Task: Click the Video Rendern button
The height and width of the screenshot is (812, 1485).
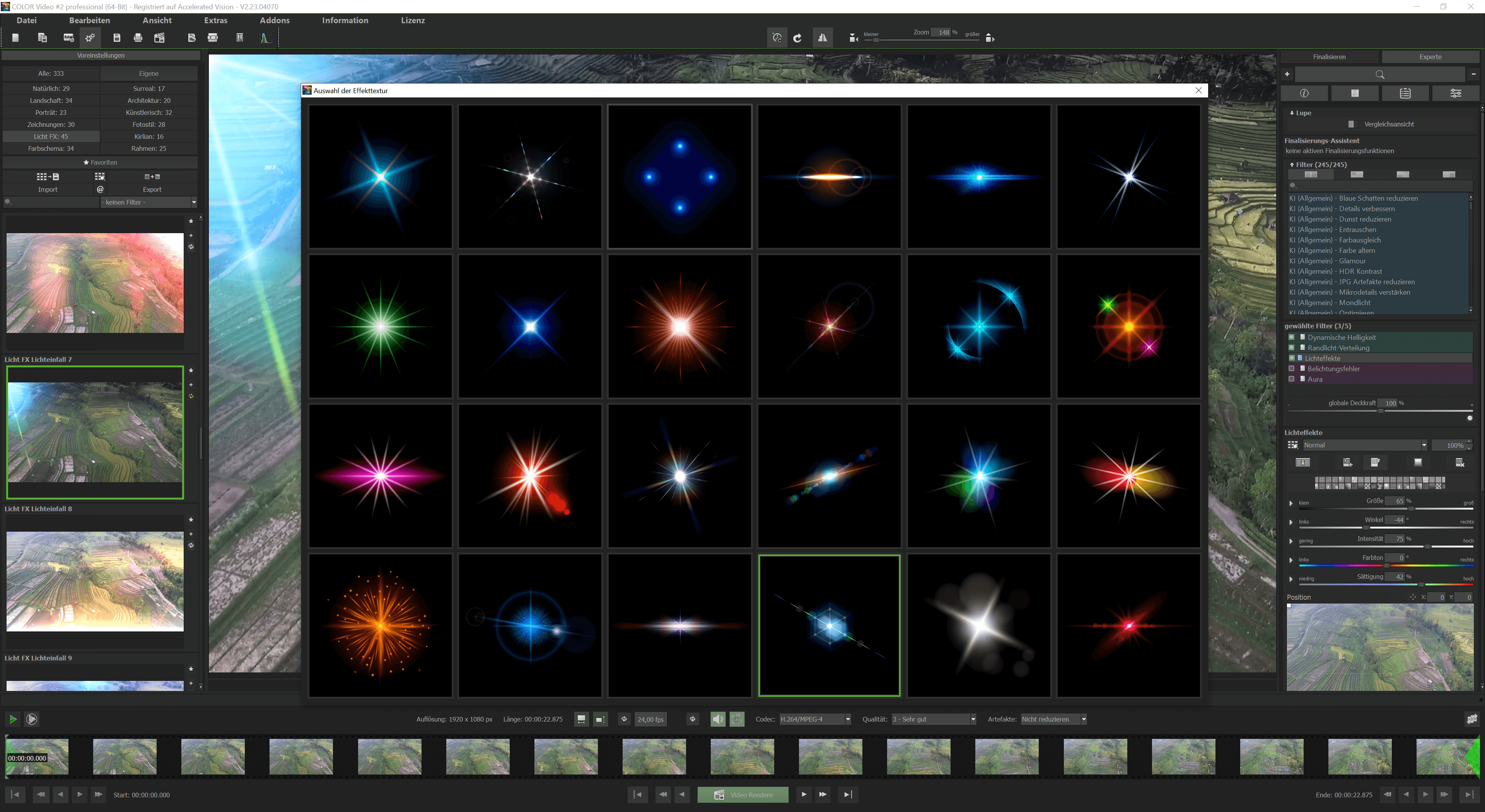Action: (x=742, y=794)
